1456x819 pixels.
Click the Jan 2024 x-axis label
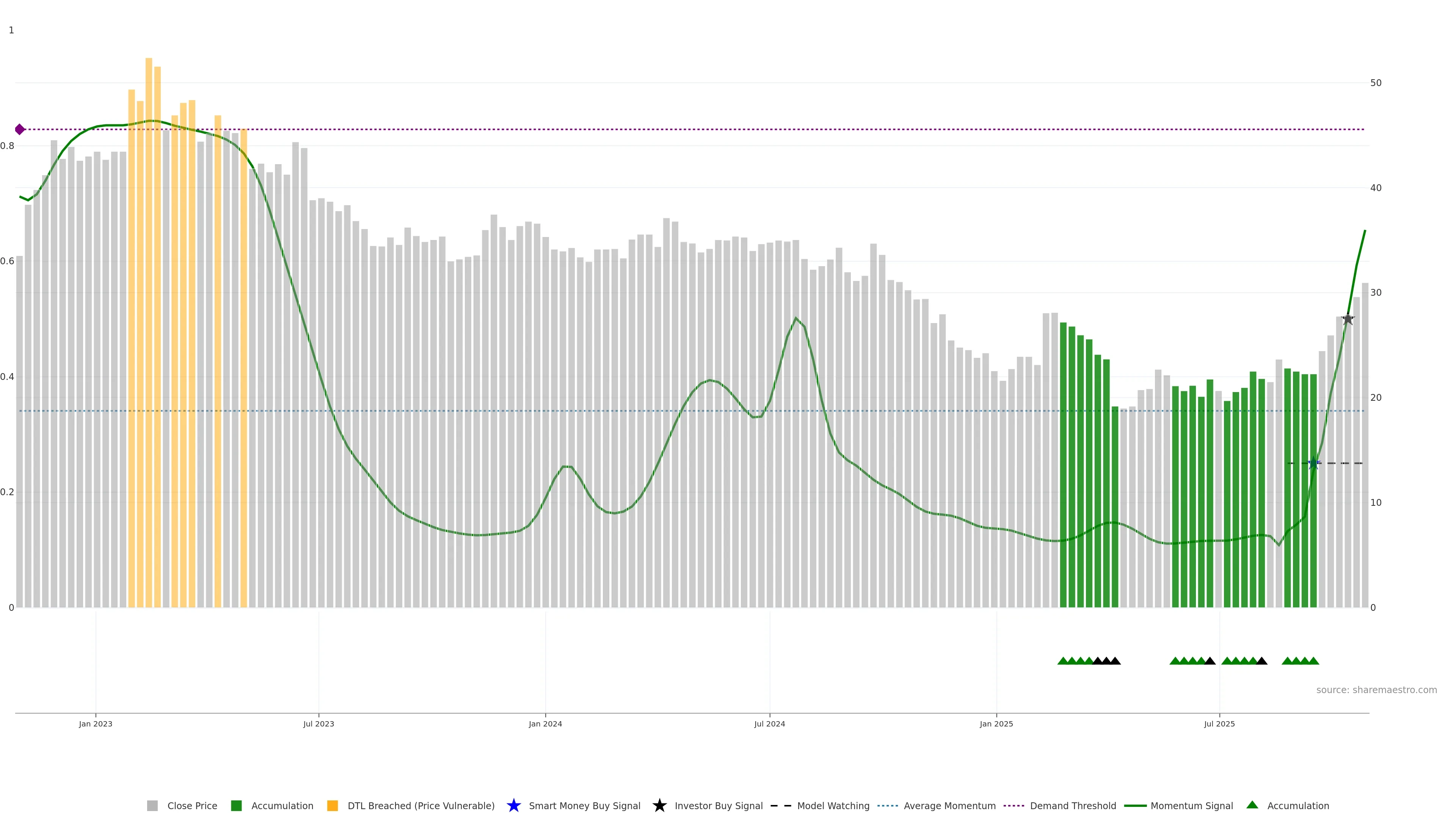[x=545, y=724]
